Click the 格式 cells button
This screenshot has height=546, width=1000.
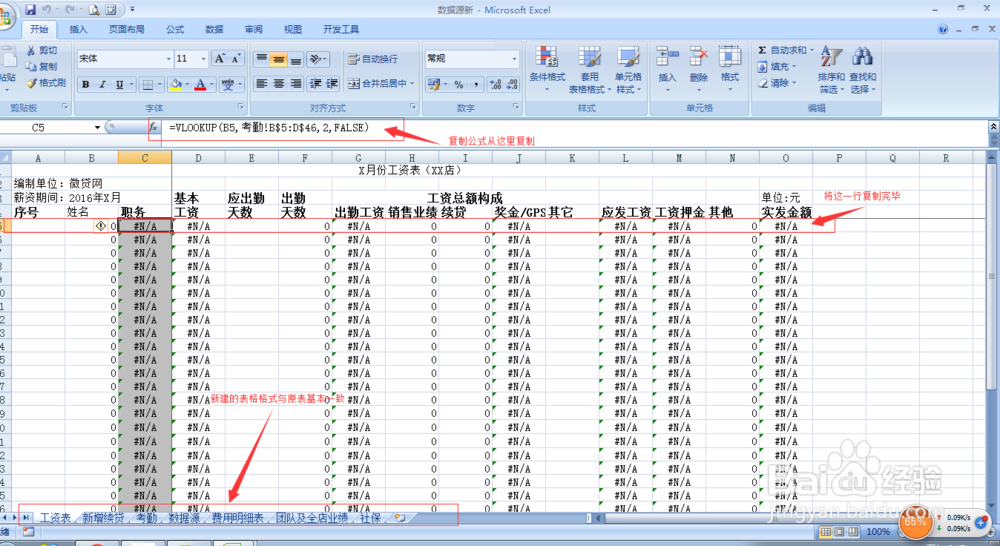pyautogui.click(x=730, y=70)
